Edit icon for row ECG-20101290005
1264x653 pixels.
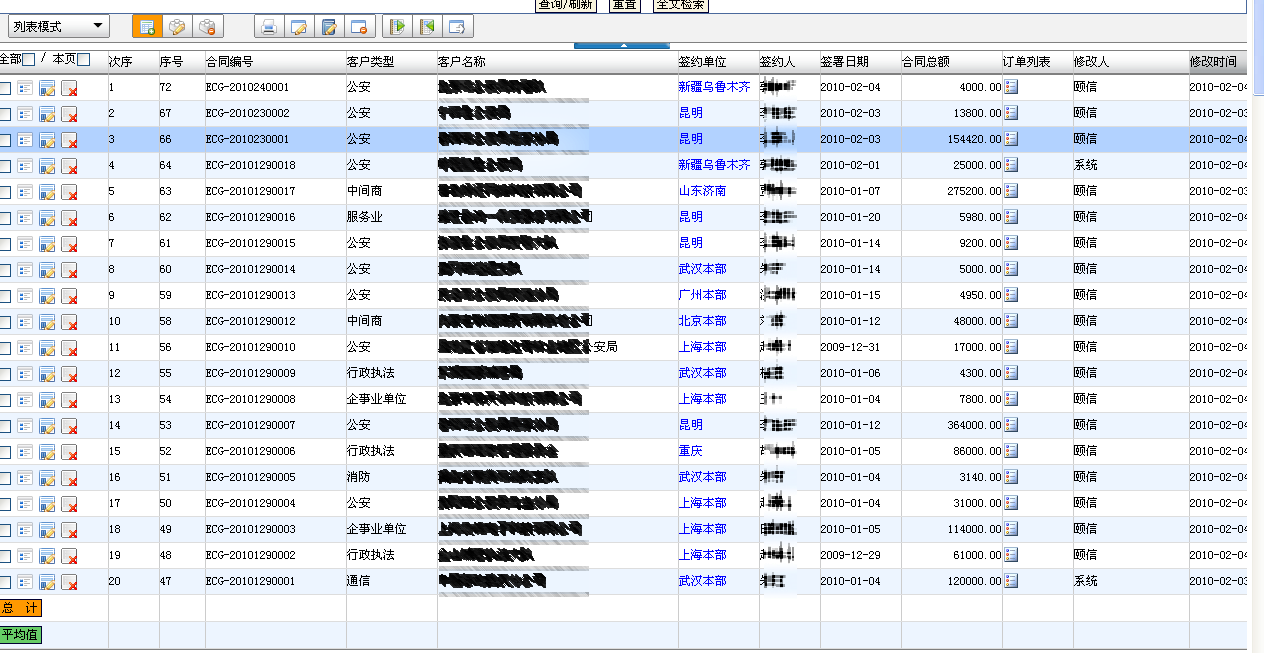coord(47,478)
